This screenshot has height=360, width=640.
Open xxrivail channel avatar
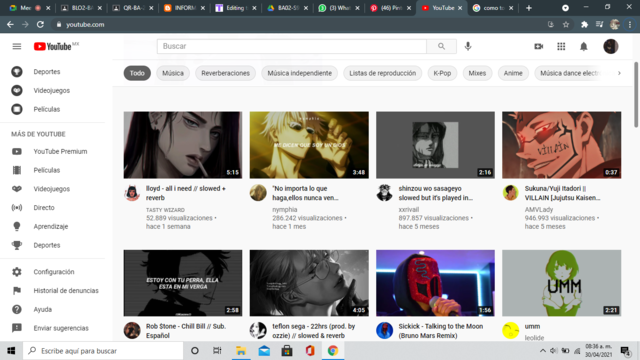(x=384, y=193)
